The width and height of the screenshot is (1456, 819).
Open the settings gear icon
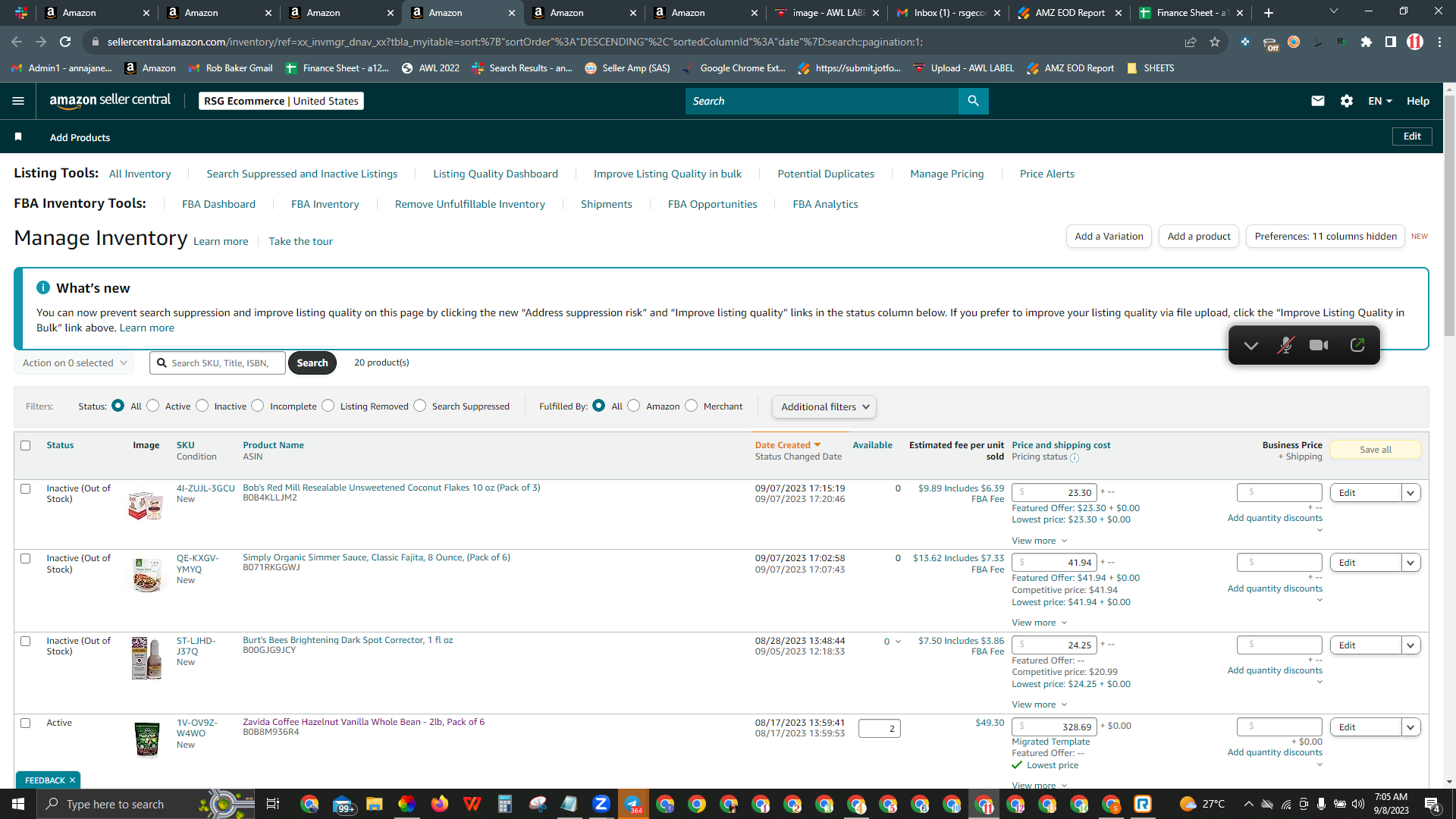pos(1347,101)
